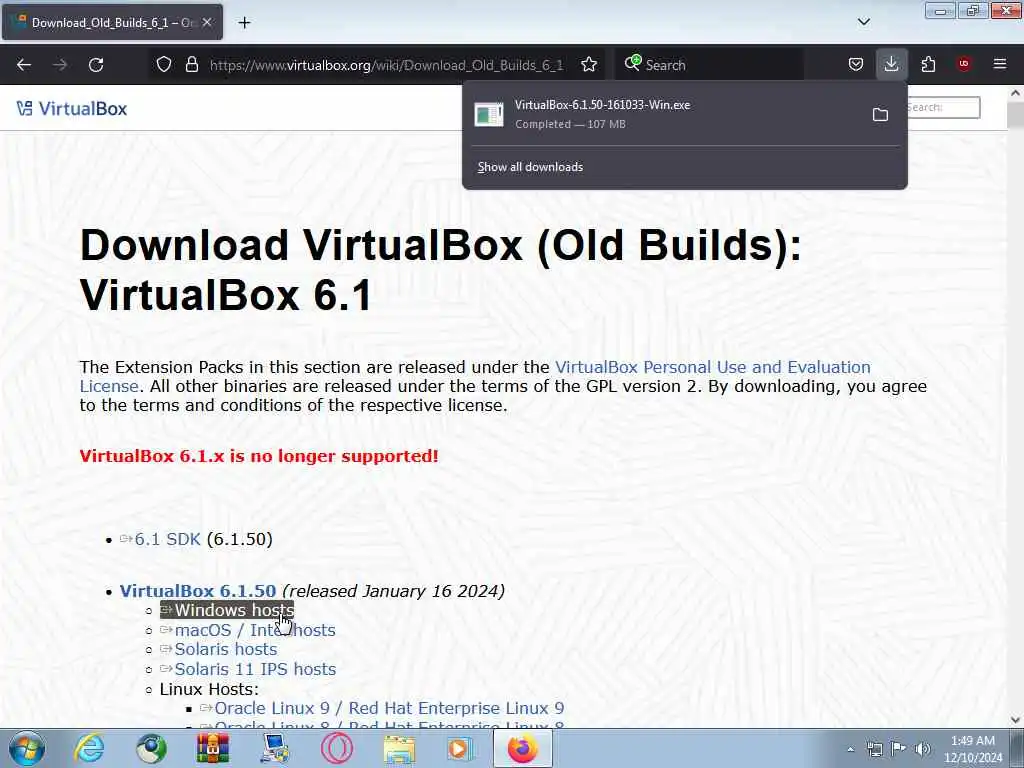Open the volume speaker tray icon

pyautogui.click(x=923, y=749)
